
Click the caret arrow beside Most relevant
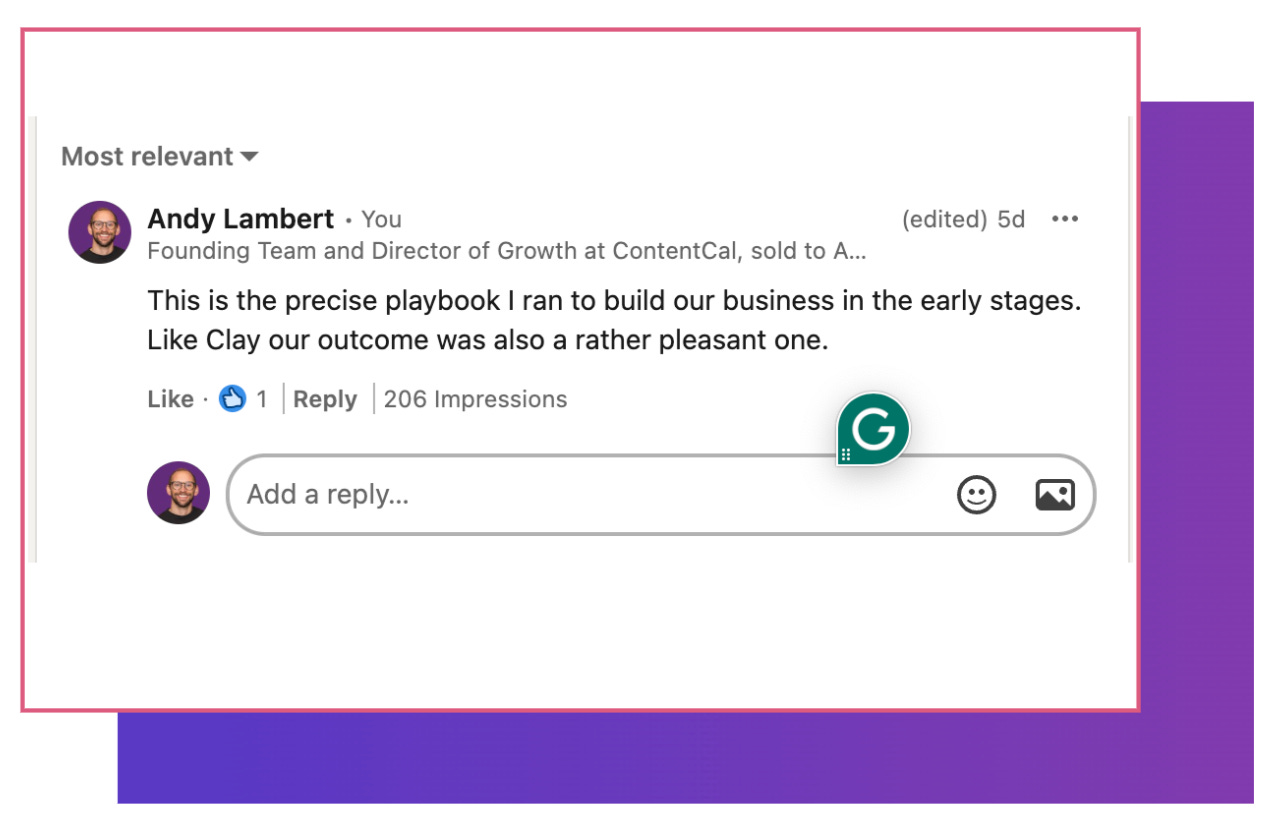pyautogui.click(x=249, y=157)
